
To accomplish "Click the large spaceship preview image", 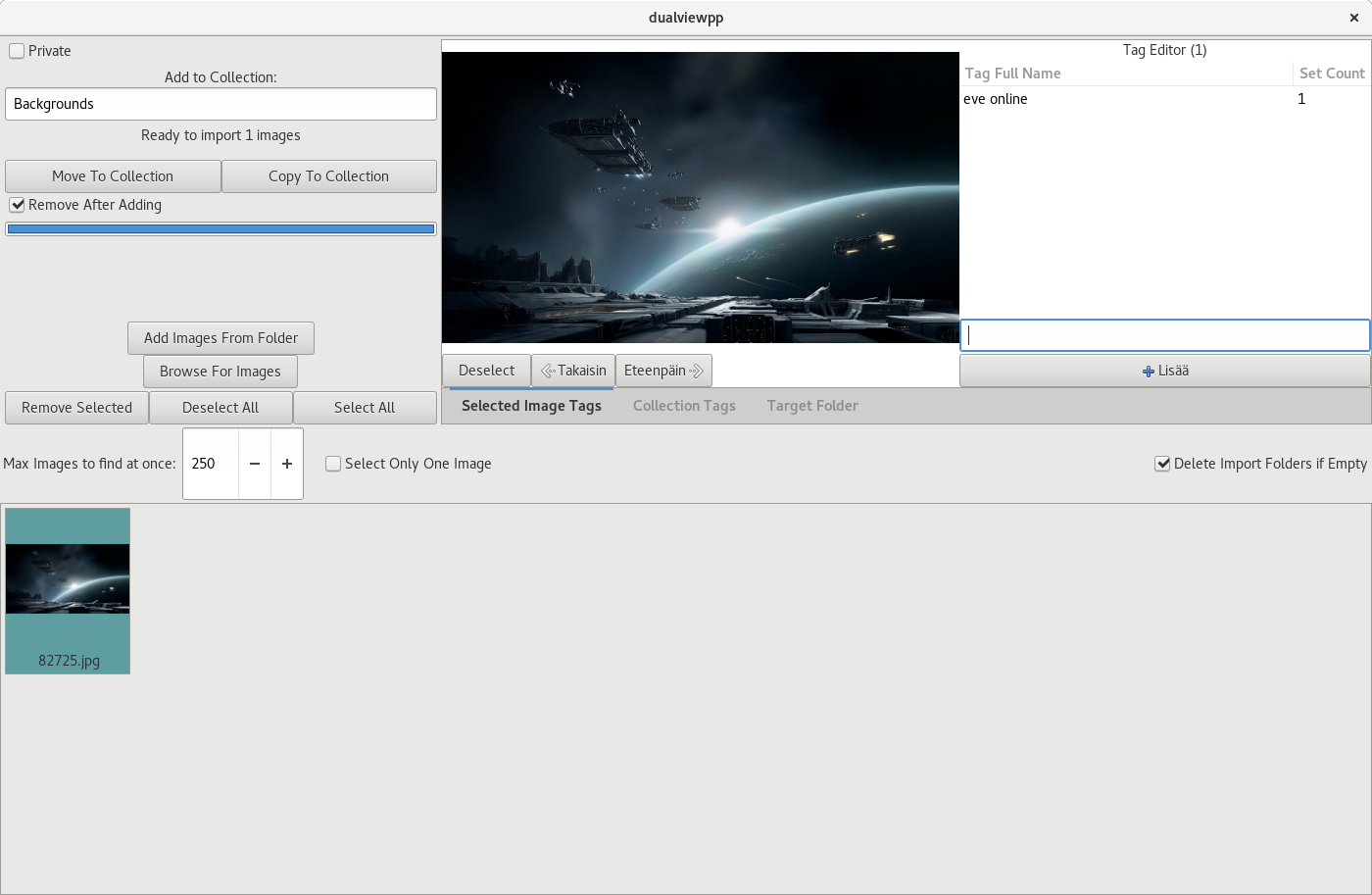I will 701,197.
